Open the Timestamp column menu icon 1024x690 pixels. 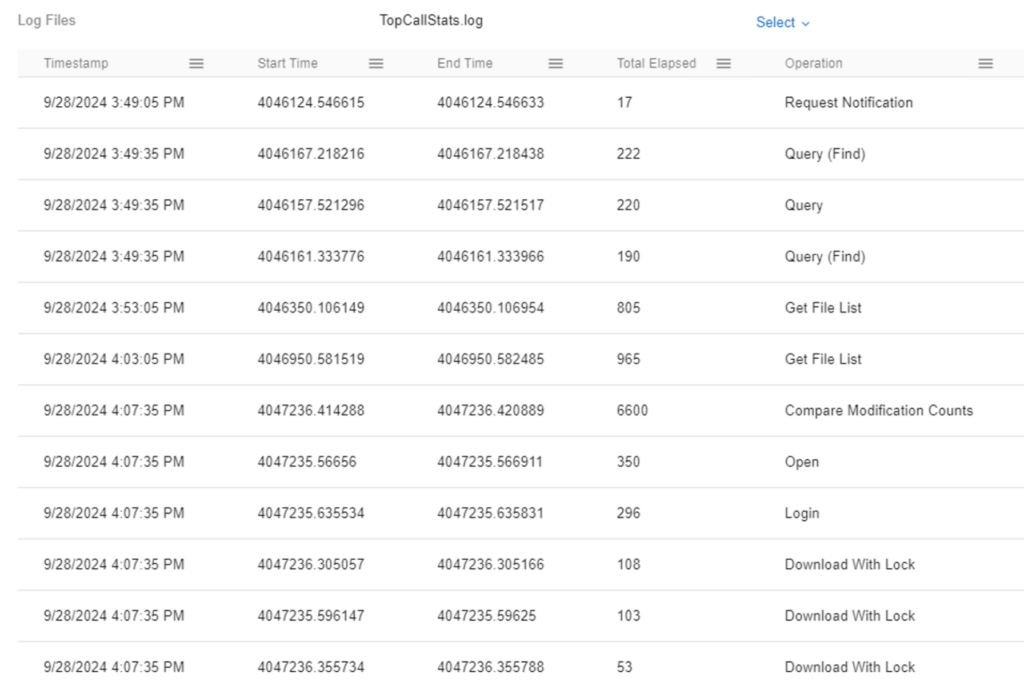[197, 63]
